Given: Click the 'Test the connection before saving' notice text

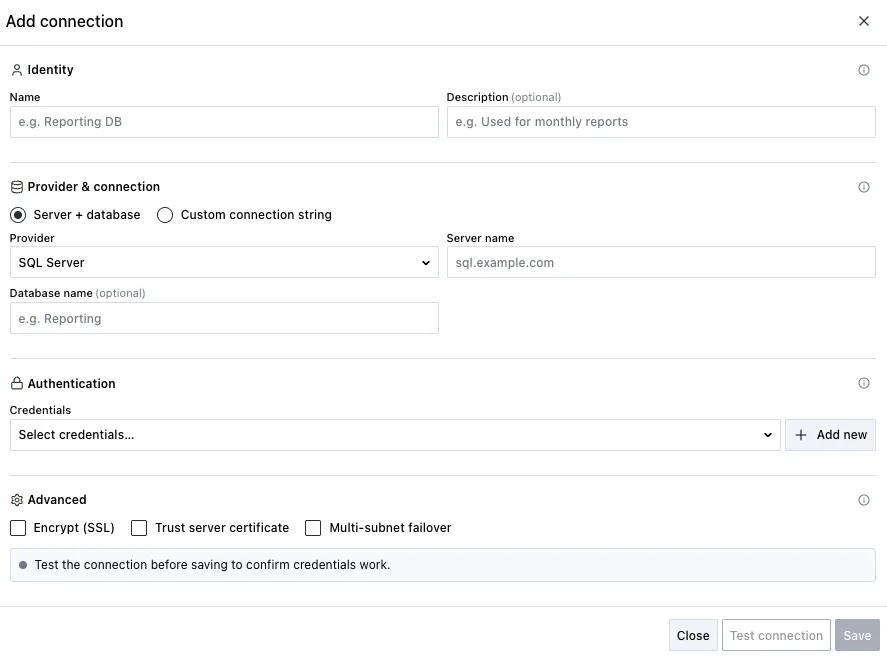Looking at the screenshot, I should 212,565.
